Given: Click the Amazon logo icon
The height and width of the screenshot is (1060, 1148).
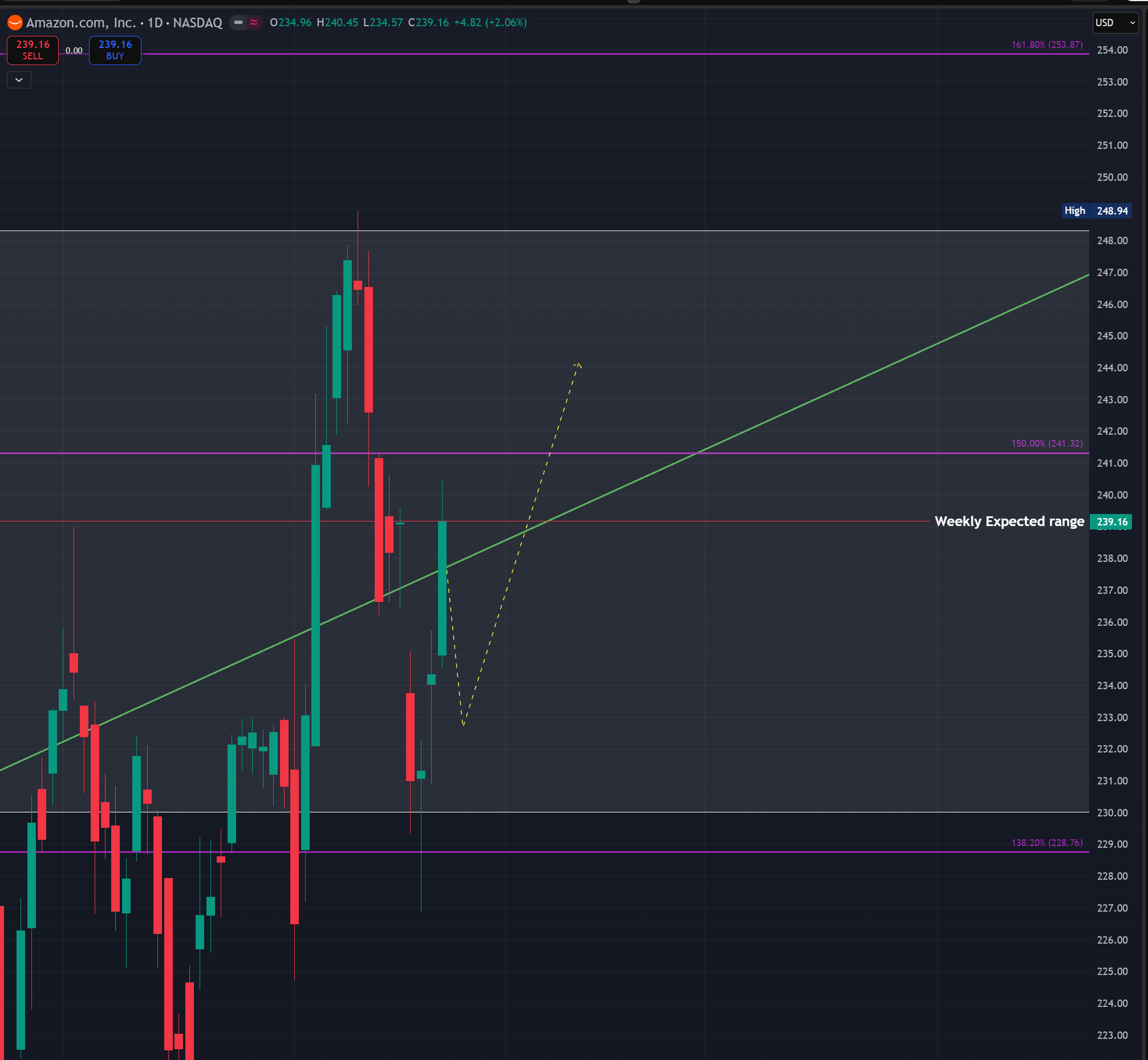Looking at the screenshot, I should pos(15,22).
